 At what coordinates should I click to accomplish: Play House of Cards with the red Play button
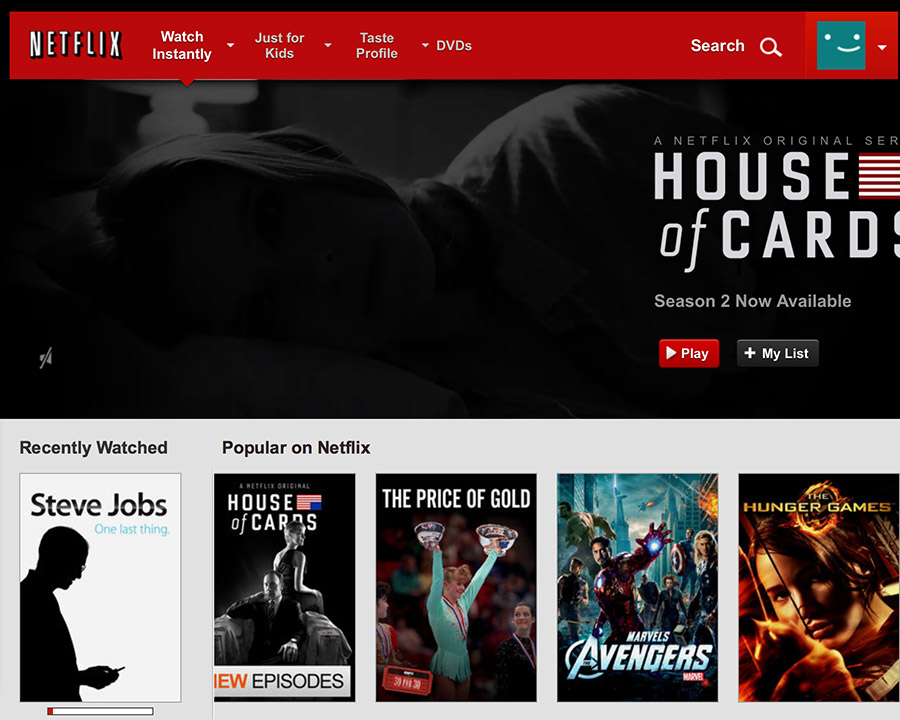(x=688, y=353)
